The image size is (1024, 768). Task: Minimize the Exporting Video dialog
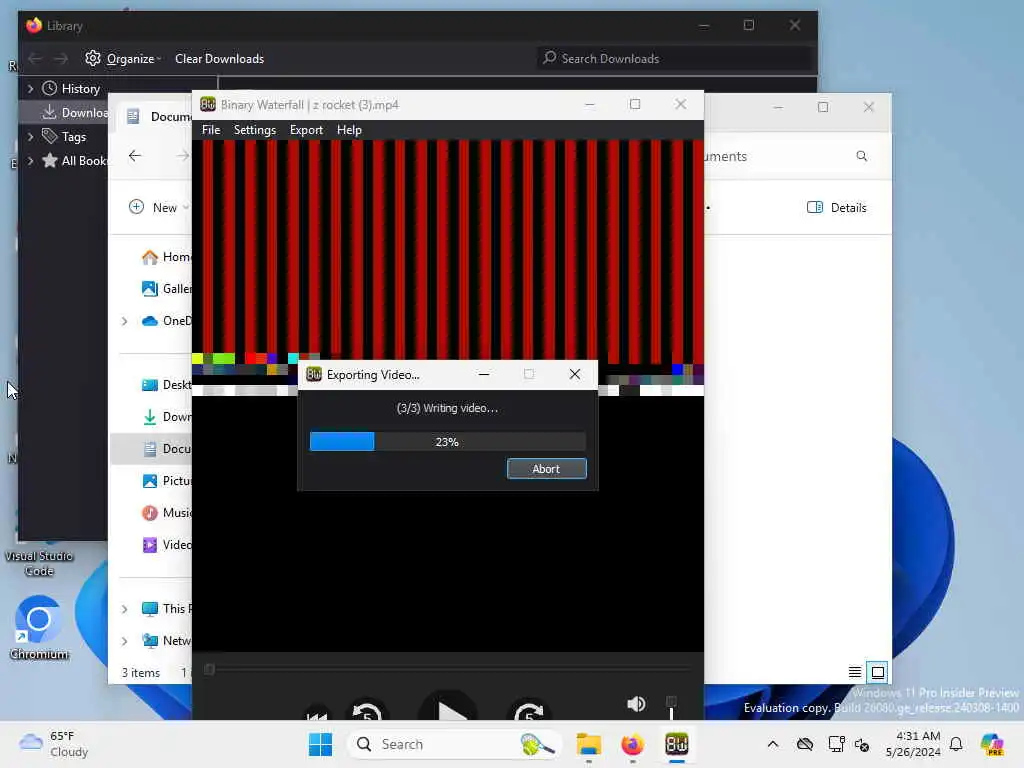[484, 374]
